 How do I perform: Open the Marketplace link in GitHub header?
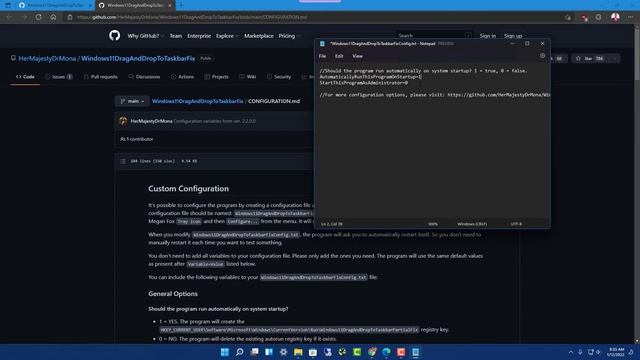pos(259,36)
